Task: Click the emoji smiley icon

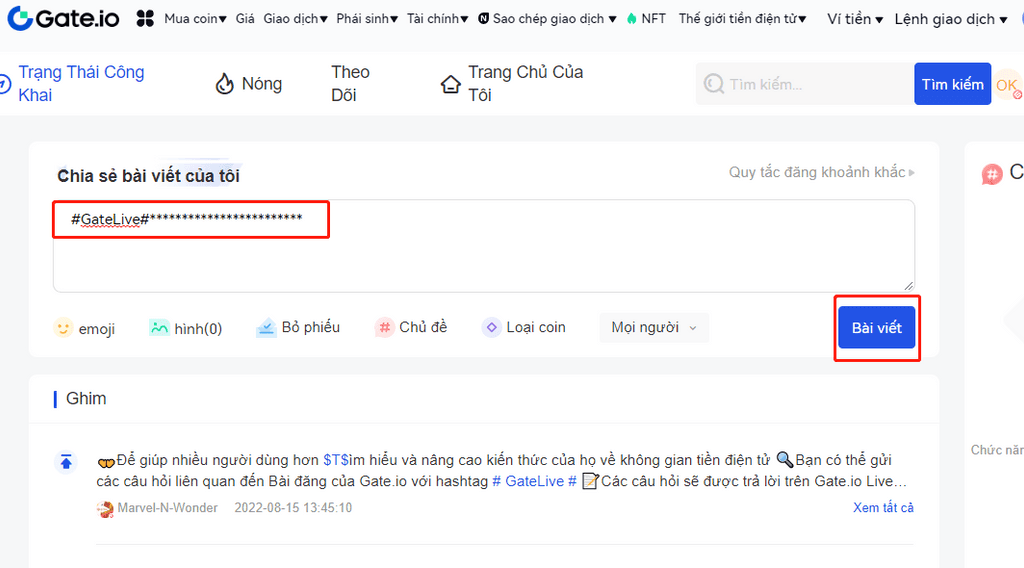Action: coord(63,328)
